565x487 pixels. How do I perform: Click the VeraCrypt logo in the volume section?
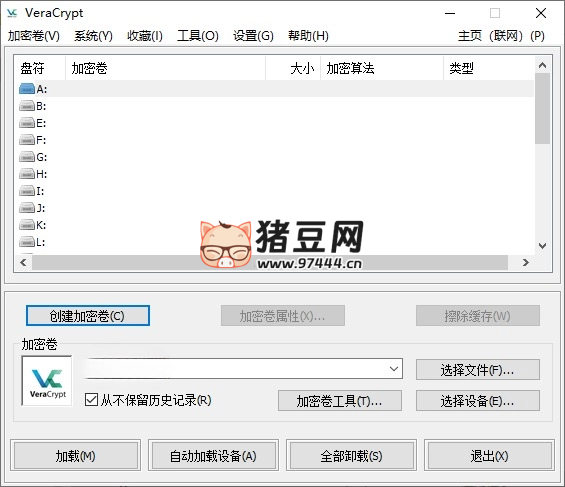pyautogui.click(x=47, y=381)
